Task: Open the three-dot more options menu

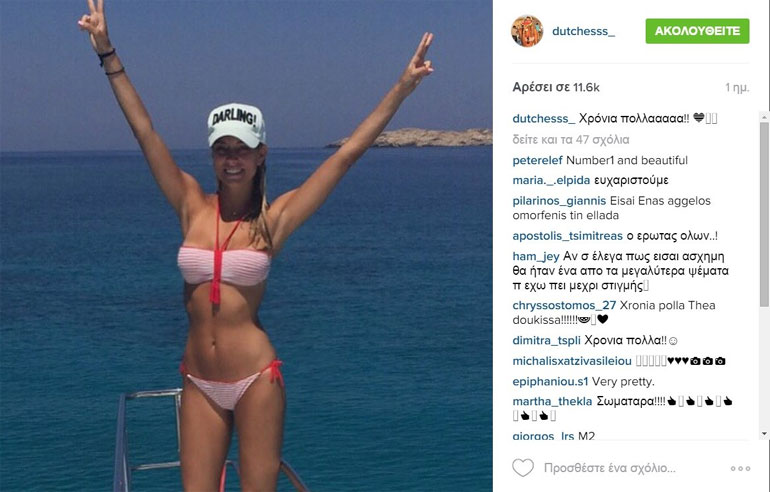Action: coord(740,468)
